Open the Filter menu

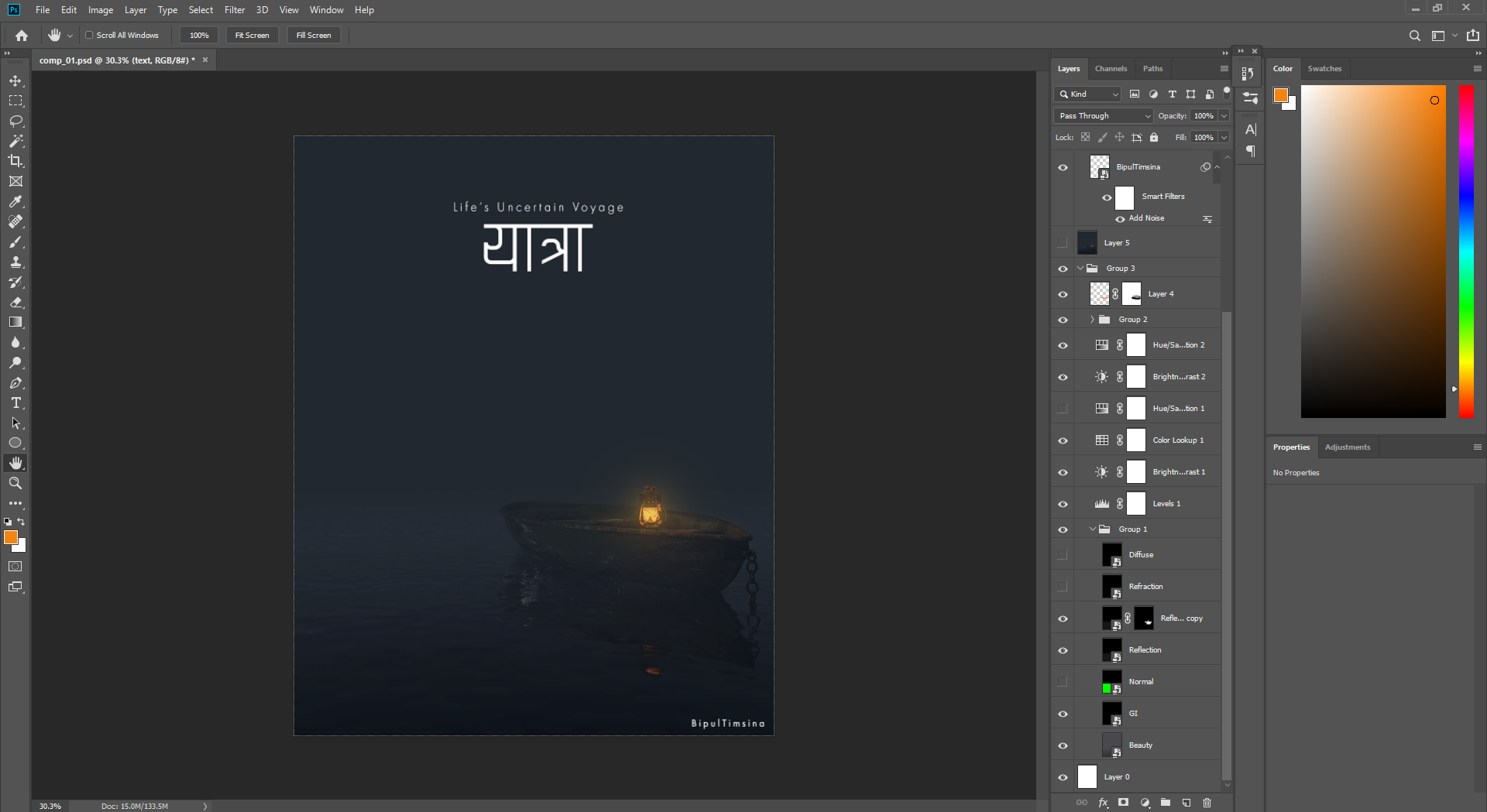coord(235,10)
